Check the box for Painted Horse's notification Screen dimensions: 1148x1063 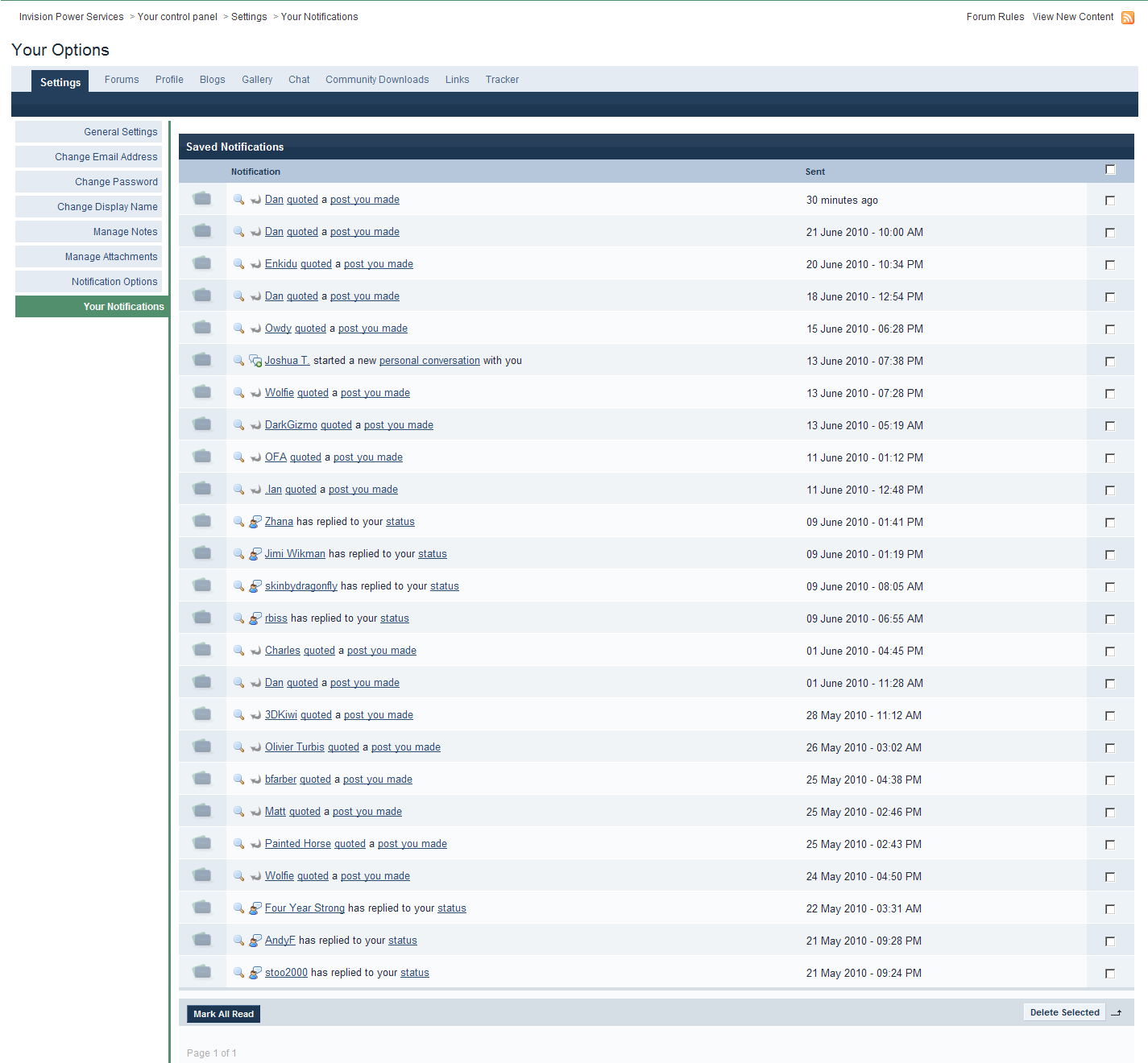coord(1110,845)
